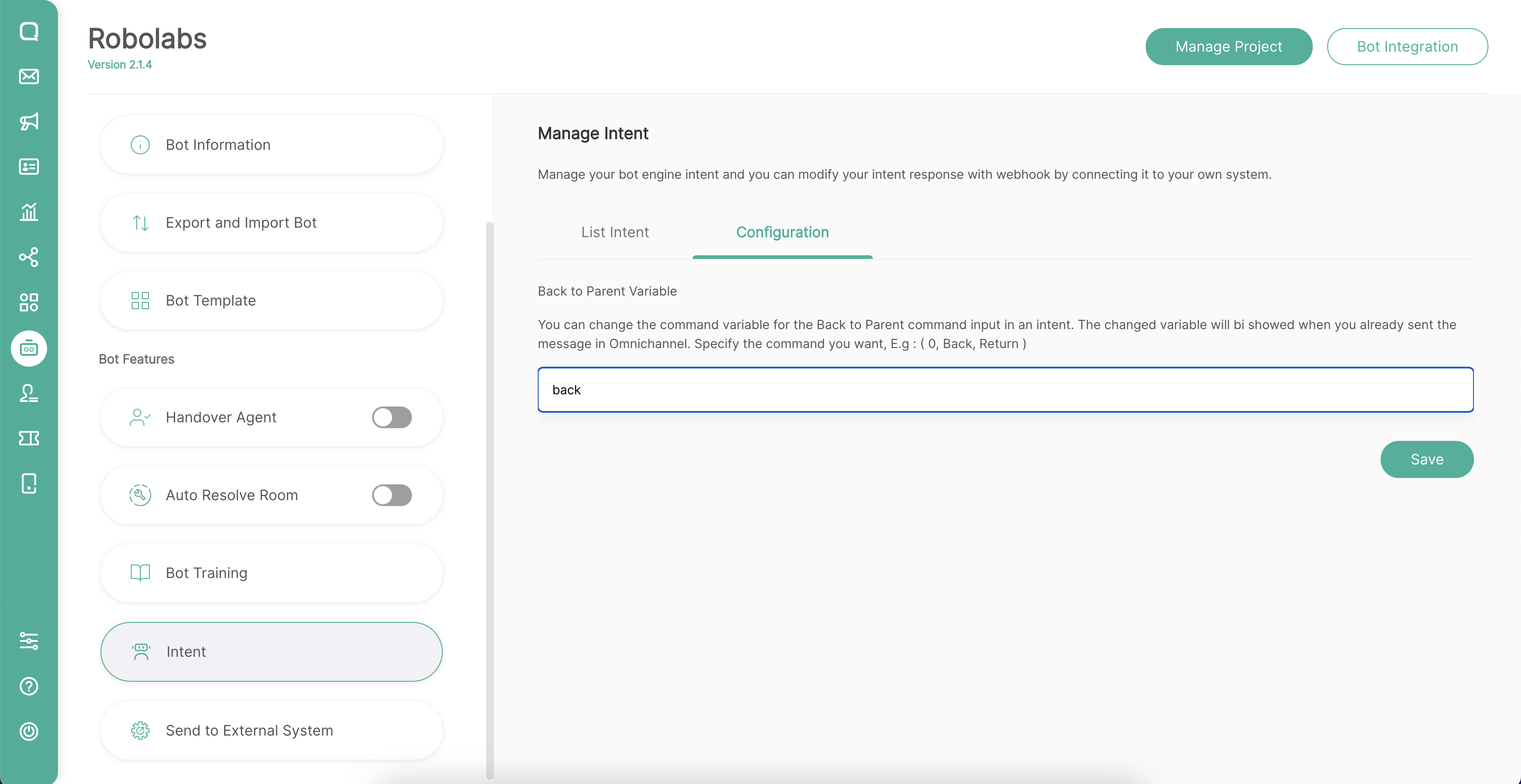Screen dimensions: 1521x784
Task: Switch to the List Intent tab
Action: [x=615, y=233]
